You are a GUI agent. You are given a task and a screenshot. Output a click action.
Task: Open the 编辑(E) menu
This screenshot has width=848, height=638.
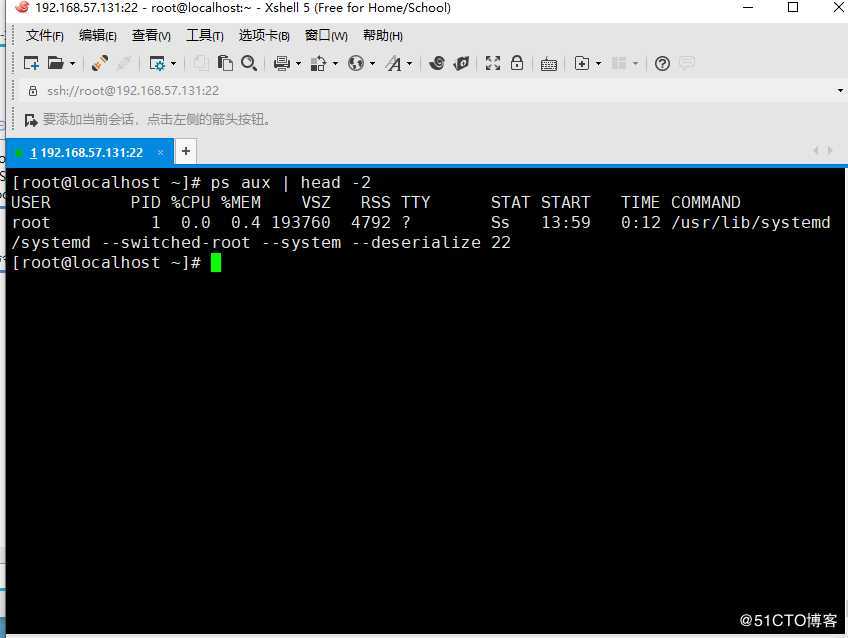click(97, 36)
